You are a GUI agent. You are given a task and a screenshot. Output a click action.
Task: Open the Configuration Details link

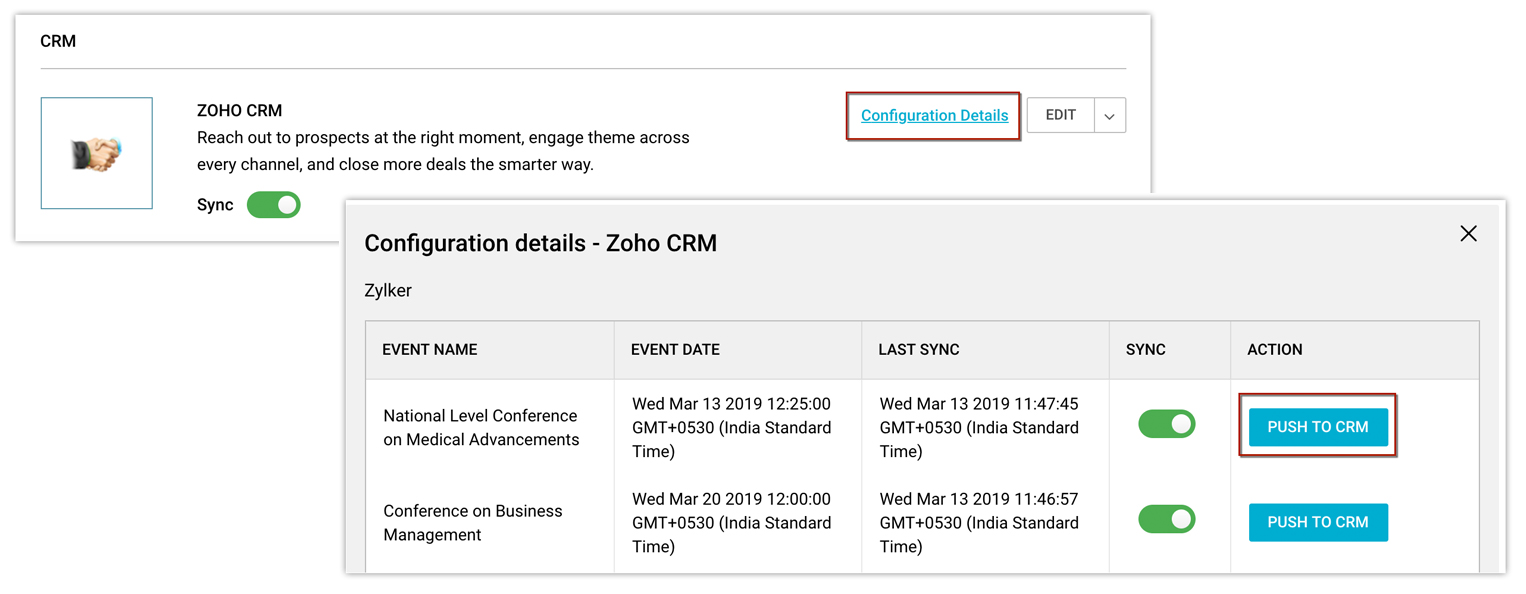[934, 116]
